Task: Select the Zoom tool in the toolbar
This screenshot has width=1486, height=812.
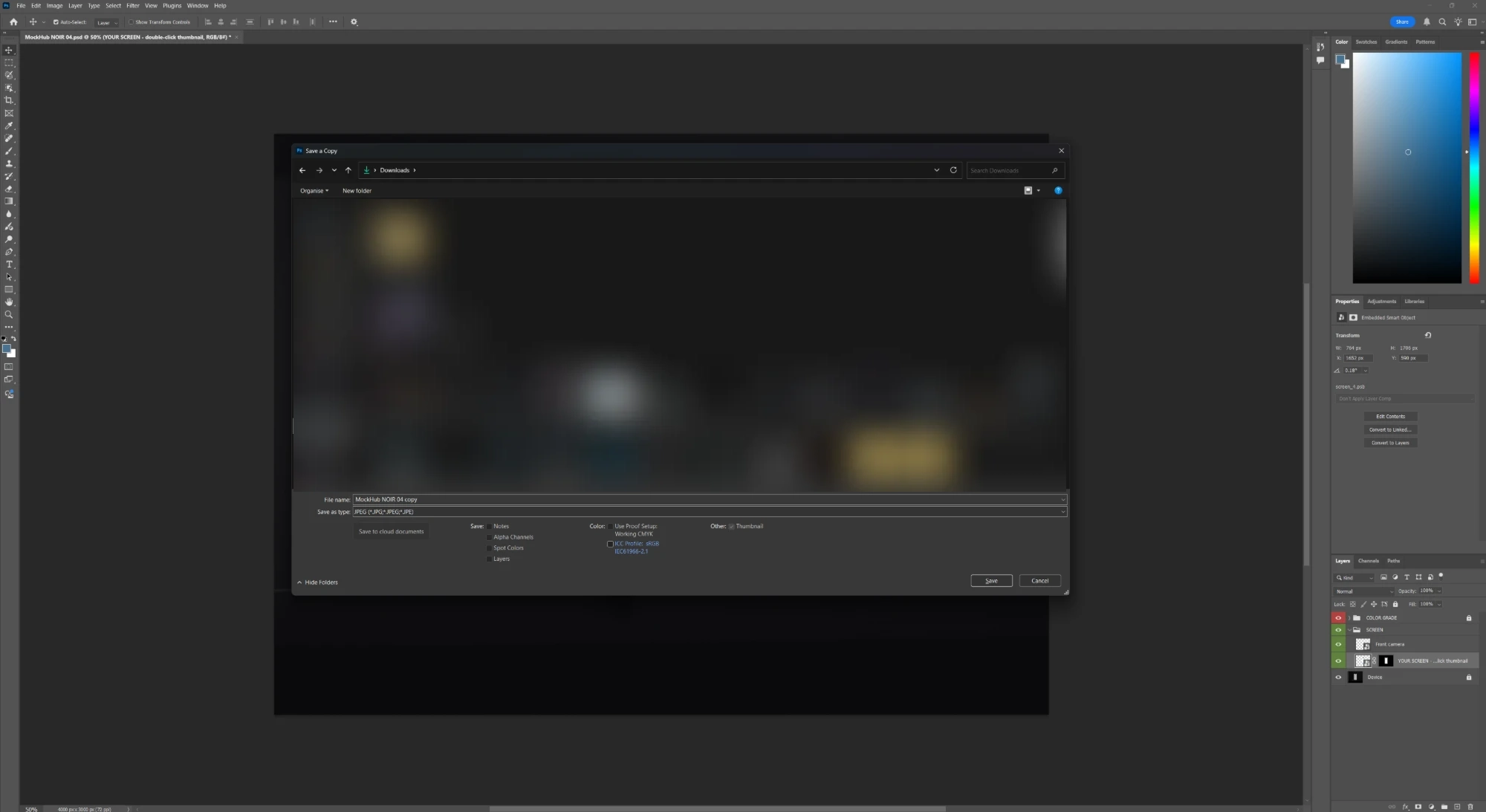Action: click(9, 314)
